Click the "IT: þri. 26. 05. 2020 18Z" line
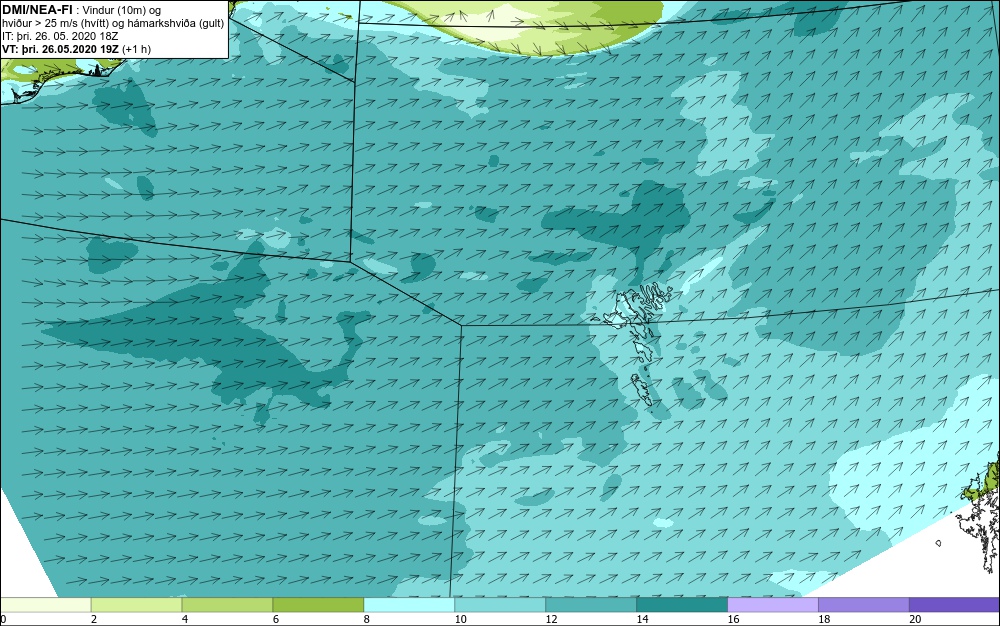 coord(60,36)
